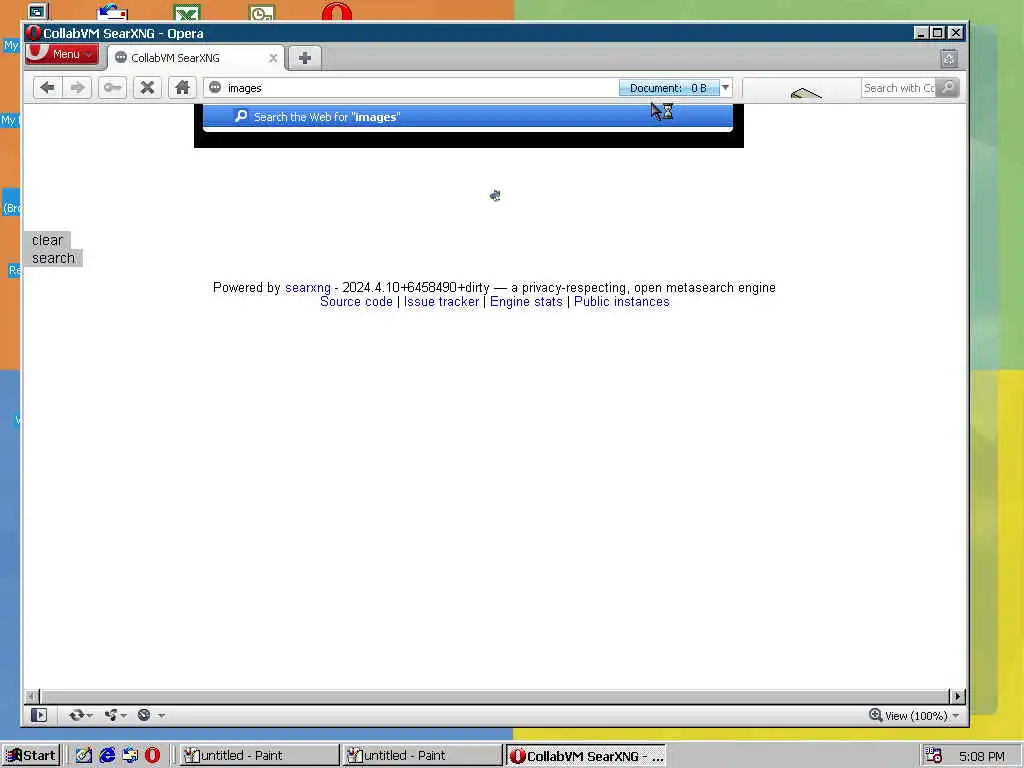Click the Opera logo in title bar
Image resolution: width=1024 pixels, height=768 pixels.
[x=34, y=33]
